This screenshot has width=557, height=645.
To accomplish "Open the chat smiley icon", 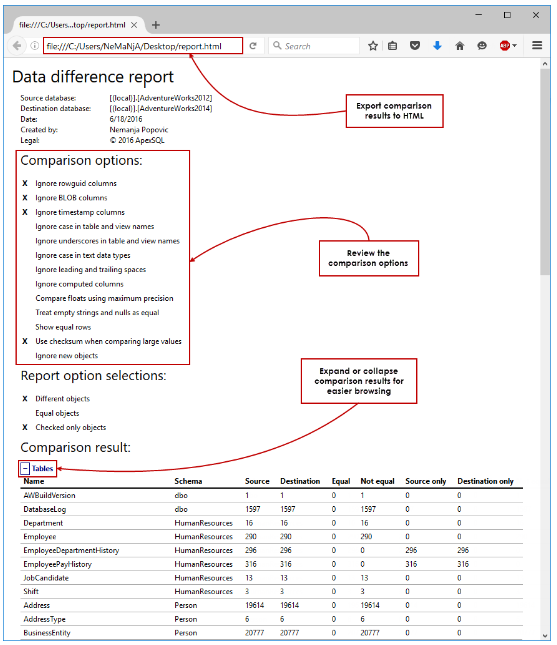I will click(482, 46).
